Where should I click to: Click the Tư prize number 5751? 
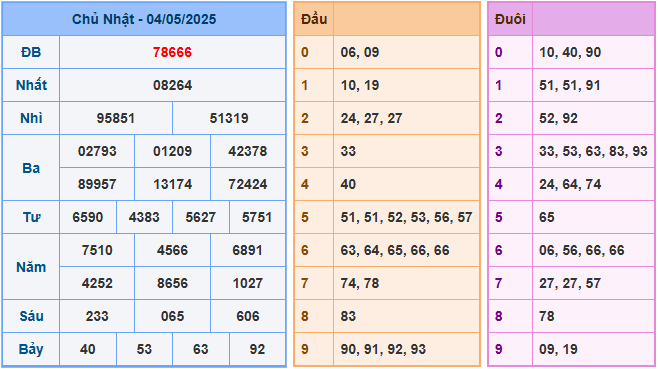[x=257, y=217]
